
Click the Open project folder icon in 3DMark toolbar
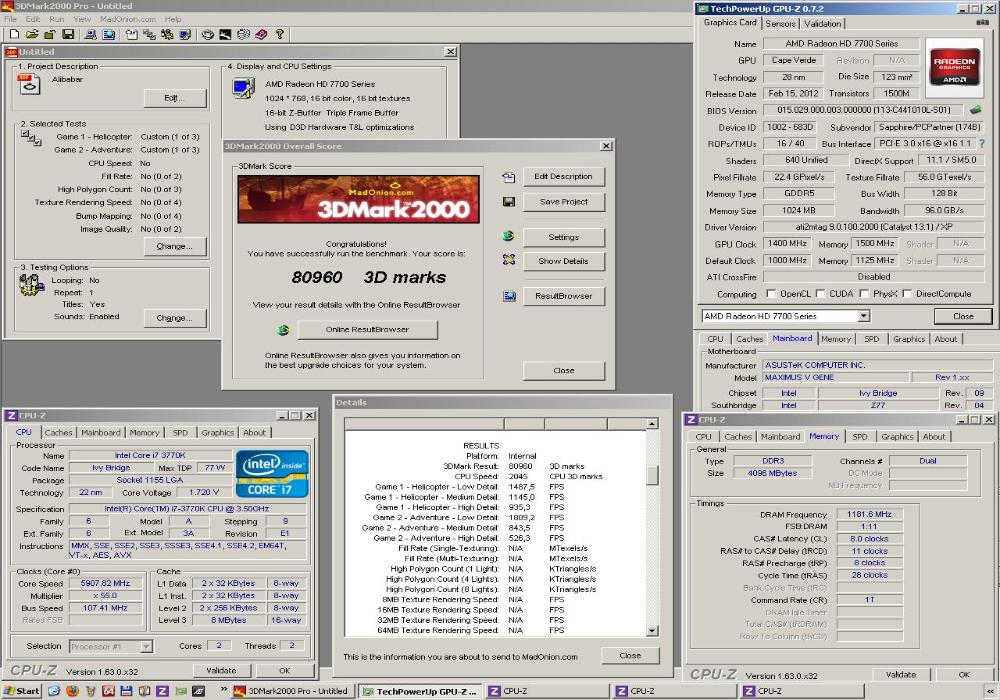pyautogui.click(x=32, y=34)
